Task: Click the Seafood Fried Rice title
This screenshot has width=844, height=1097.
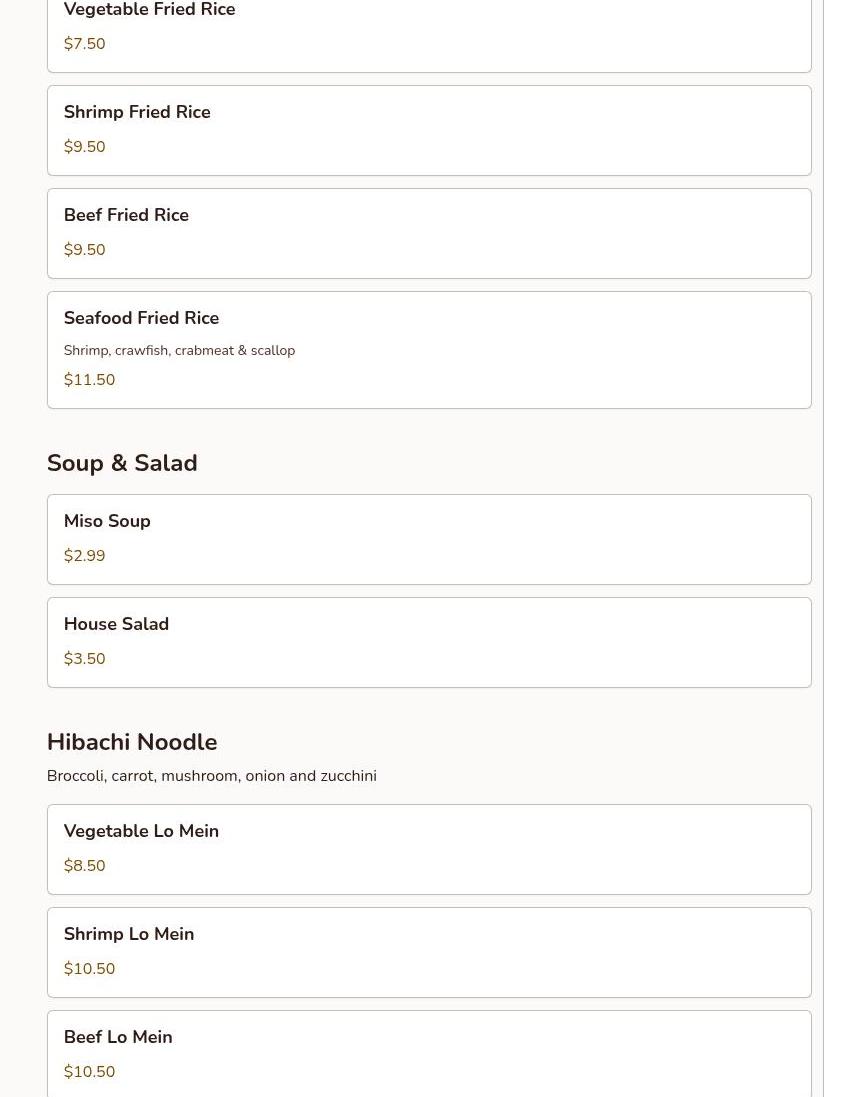Action: coord(141,318)
